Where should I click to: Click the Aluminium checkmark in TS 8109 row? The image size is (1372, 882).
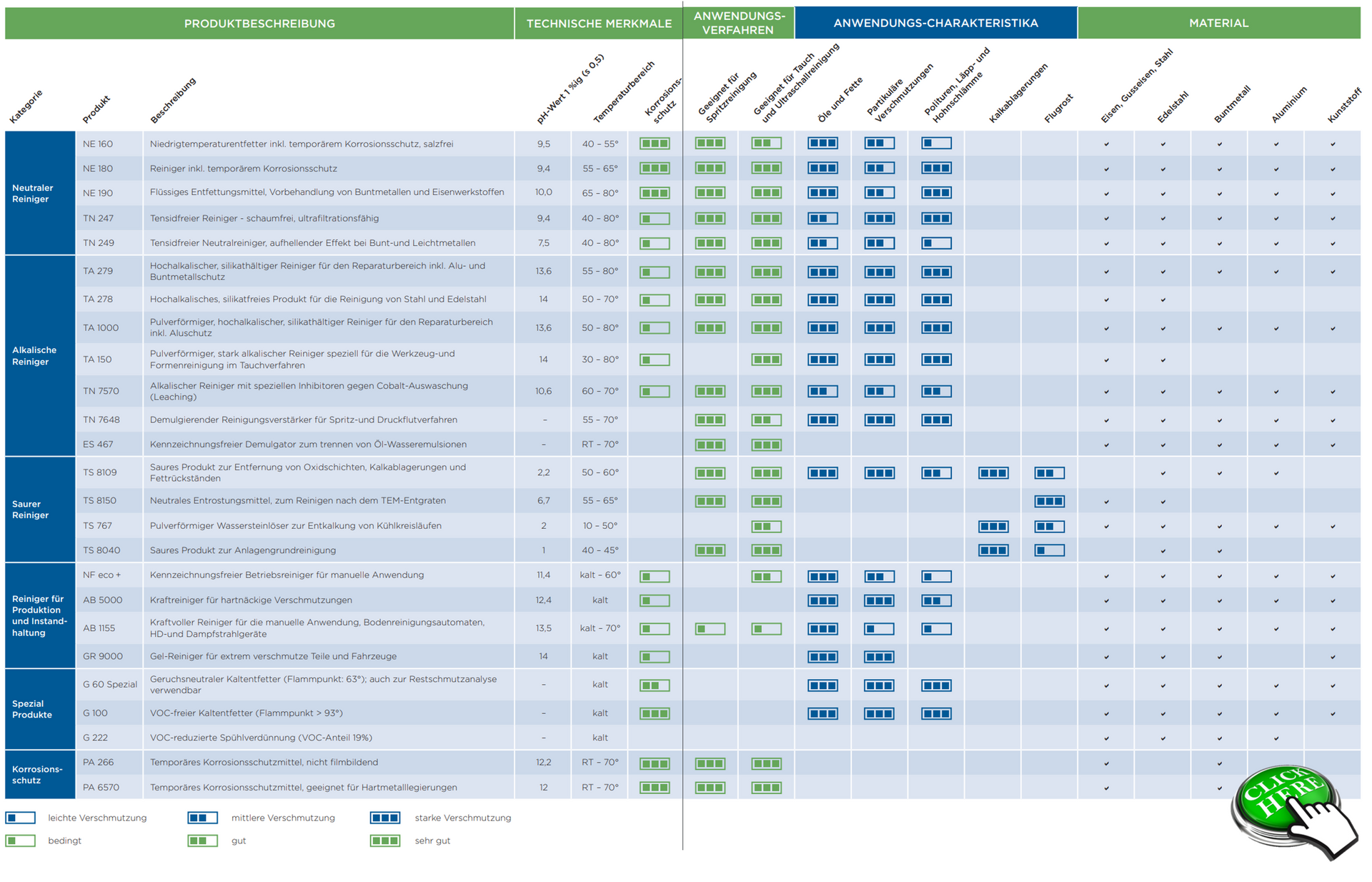tap(1276, 473)
